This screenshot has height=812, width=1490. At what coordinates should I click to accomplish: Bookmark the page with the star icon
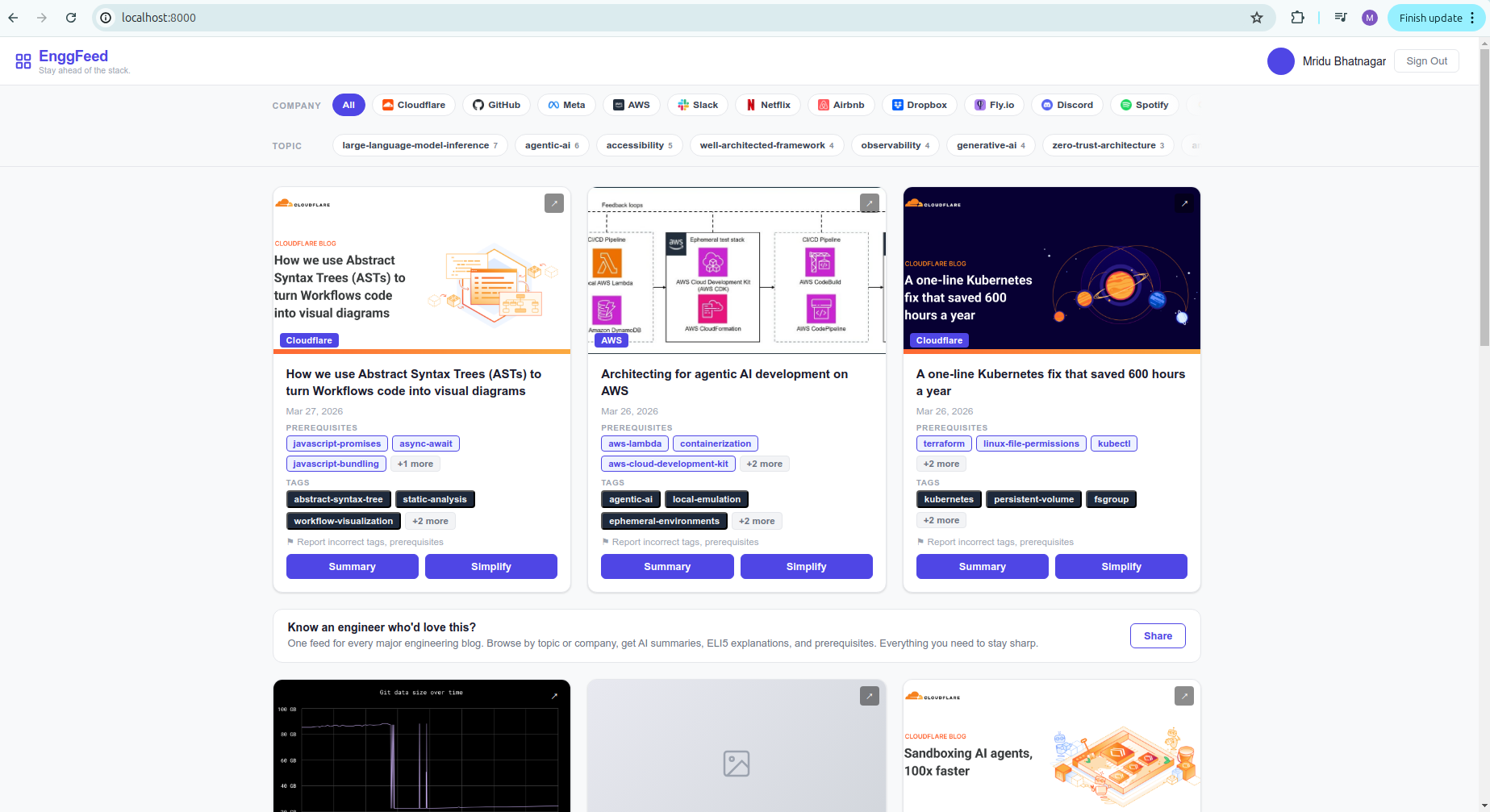point(1257,18)
